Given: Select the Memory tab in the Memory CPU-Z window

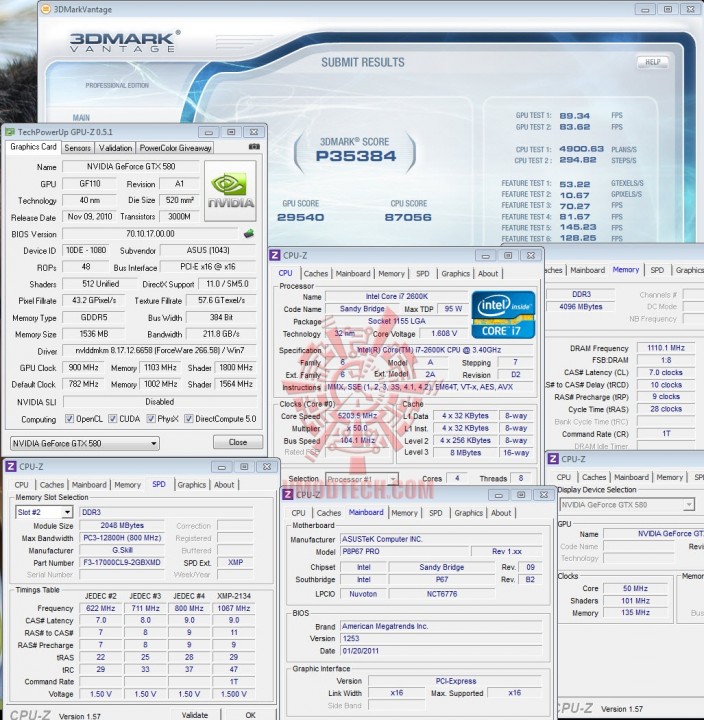Looking at the screenshot, I should pyautogui.click(x=625, y=270).
